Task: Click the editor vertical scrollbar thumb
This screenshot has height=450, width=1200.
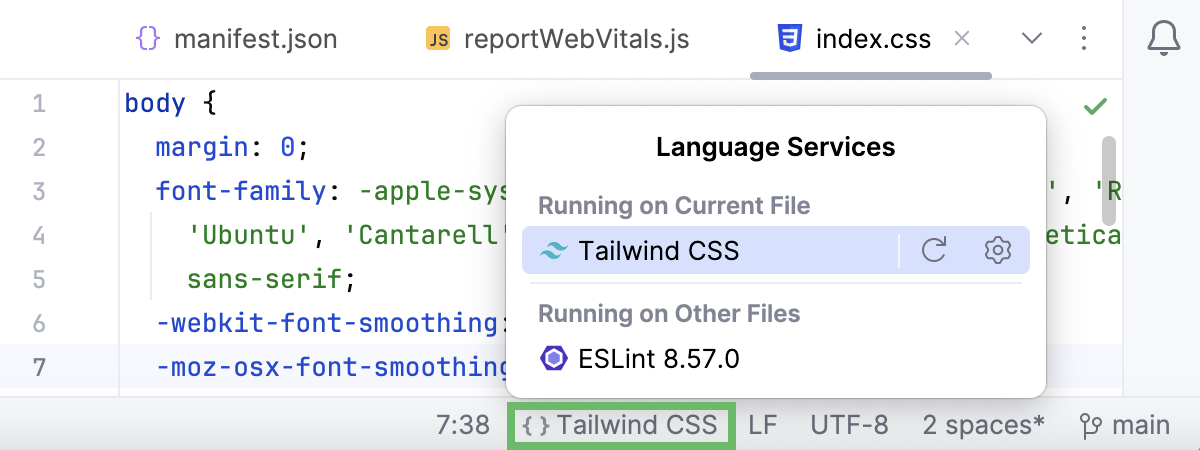Action: [1108, 182]
